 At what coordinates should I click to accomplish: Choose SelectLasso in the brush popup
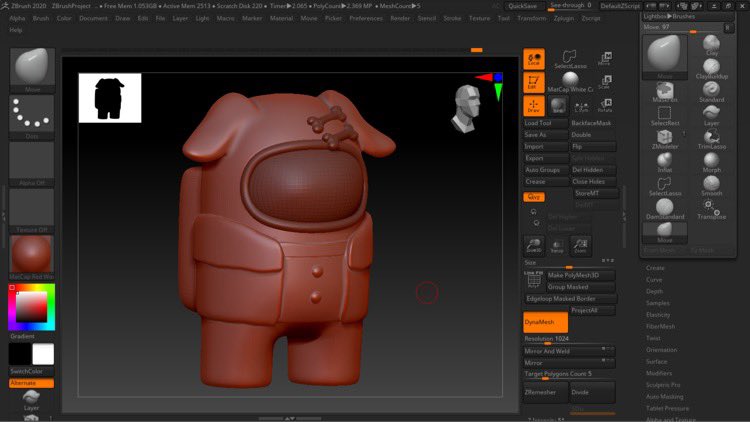coord(665,186)
